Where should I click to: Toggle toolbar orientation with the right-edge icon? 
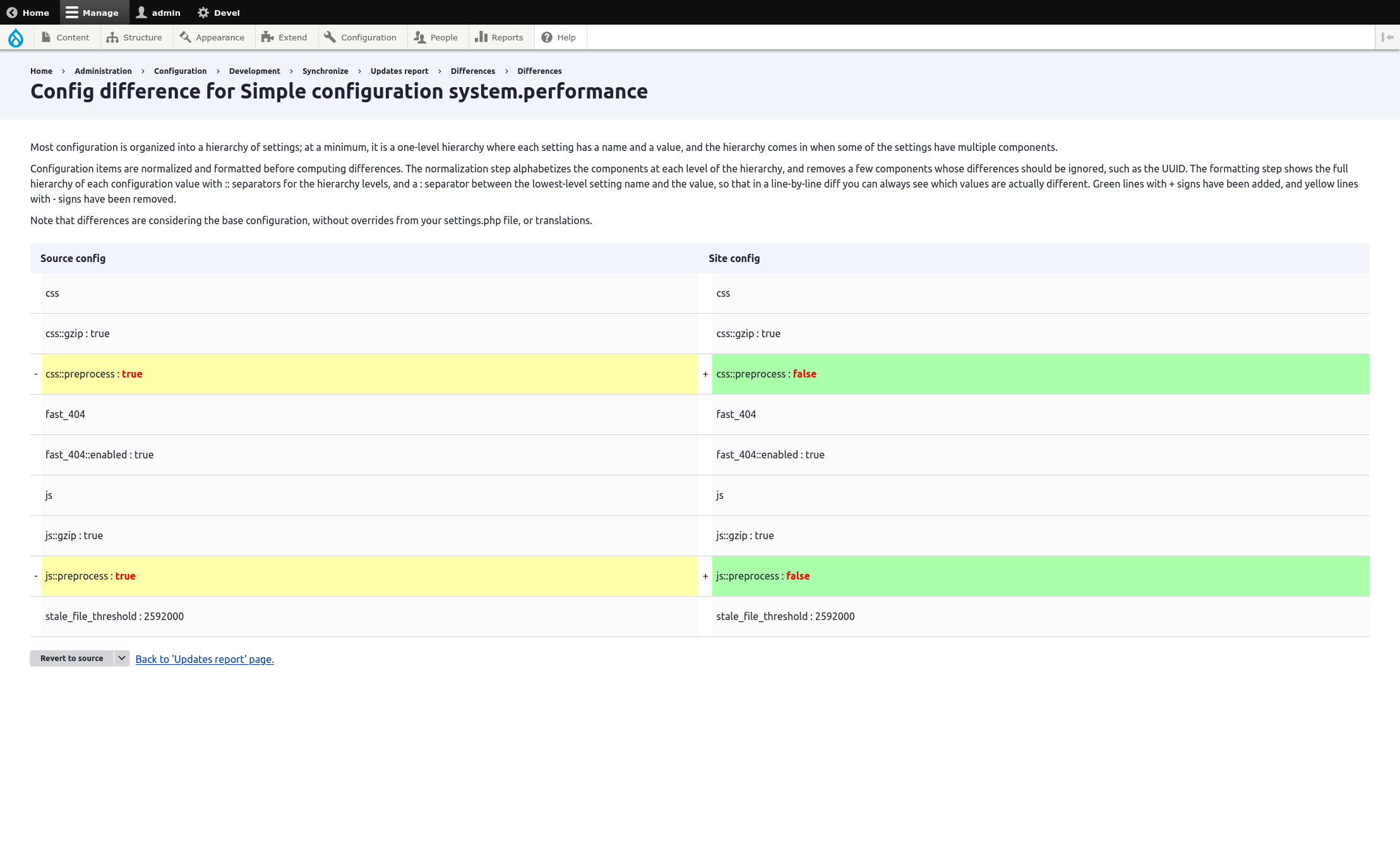point(1387,37)
